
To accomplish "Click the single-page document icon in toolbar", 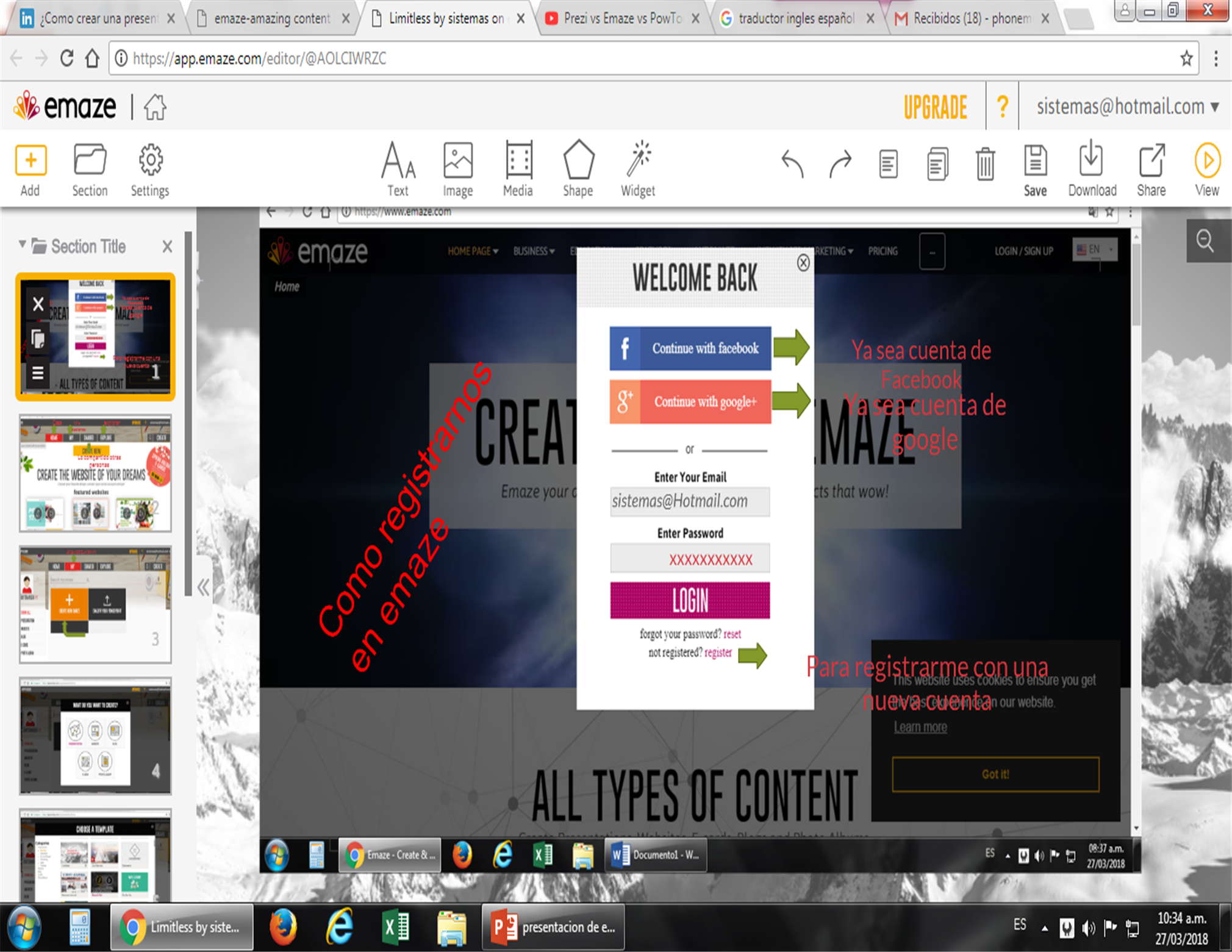I will tap(888, 163).
